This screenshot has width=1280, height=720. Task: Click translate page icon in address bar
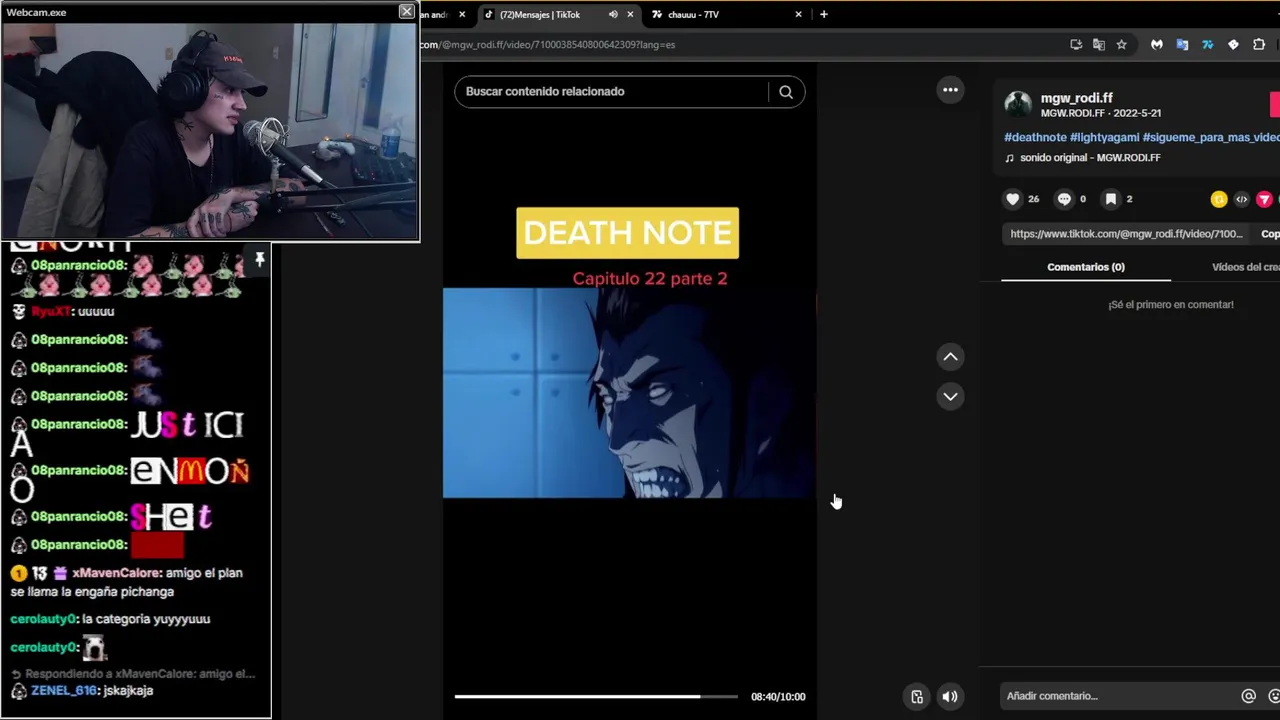tap(1098, 44)
